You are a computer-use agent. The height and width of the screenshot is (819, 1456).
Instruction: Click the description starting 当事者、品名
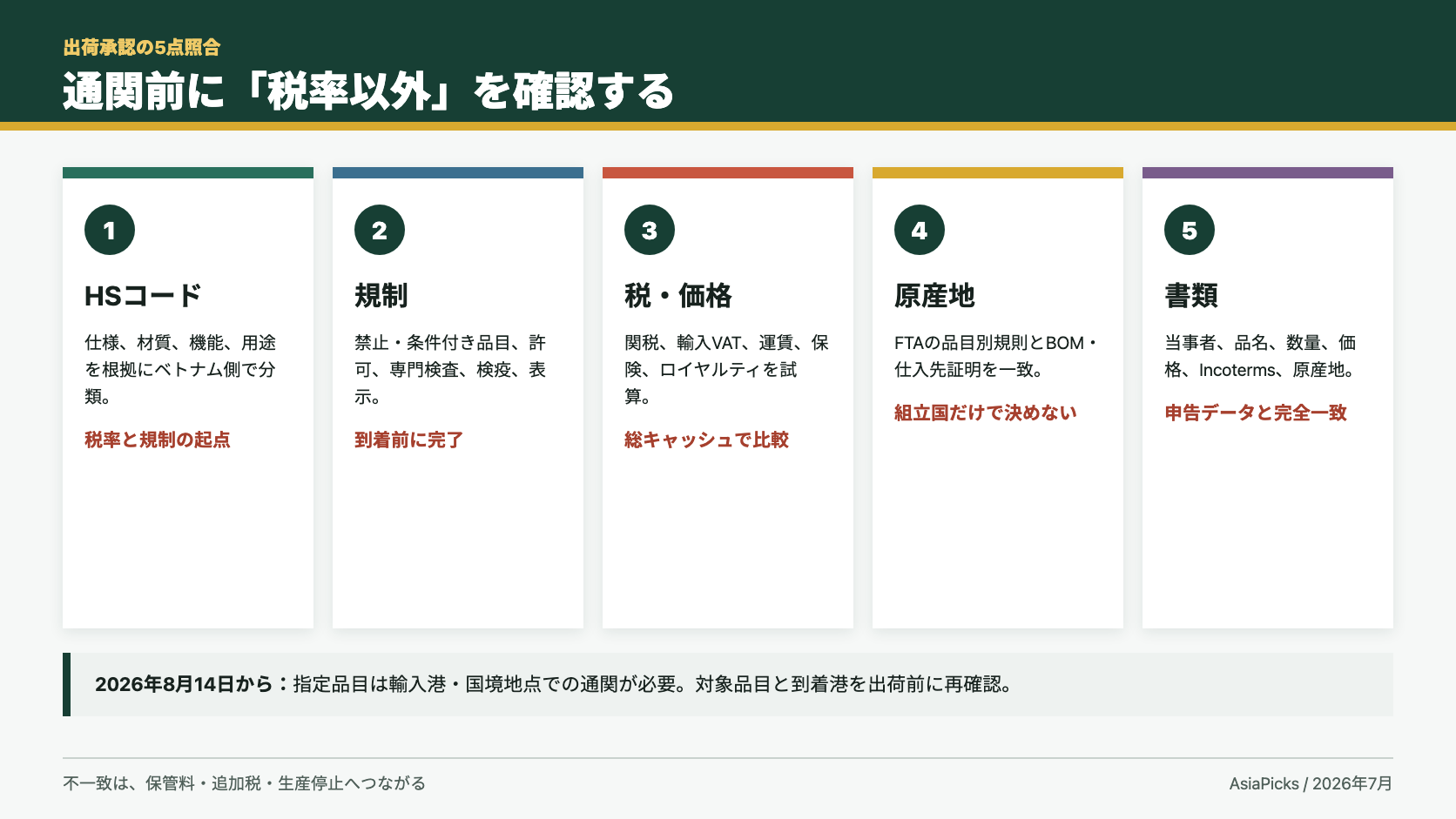(1260, 356)
